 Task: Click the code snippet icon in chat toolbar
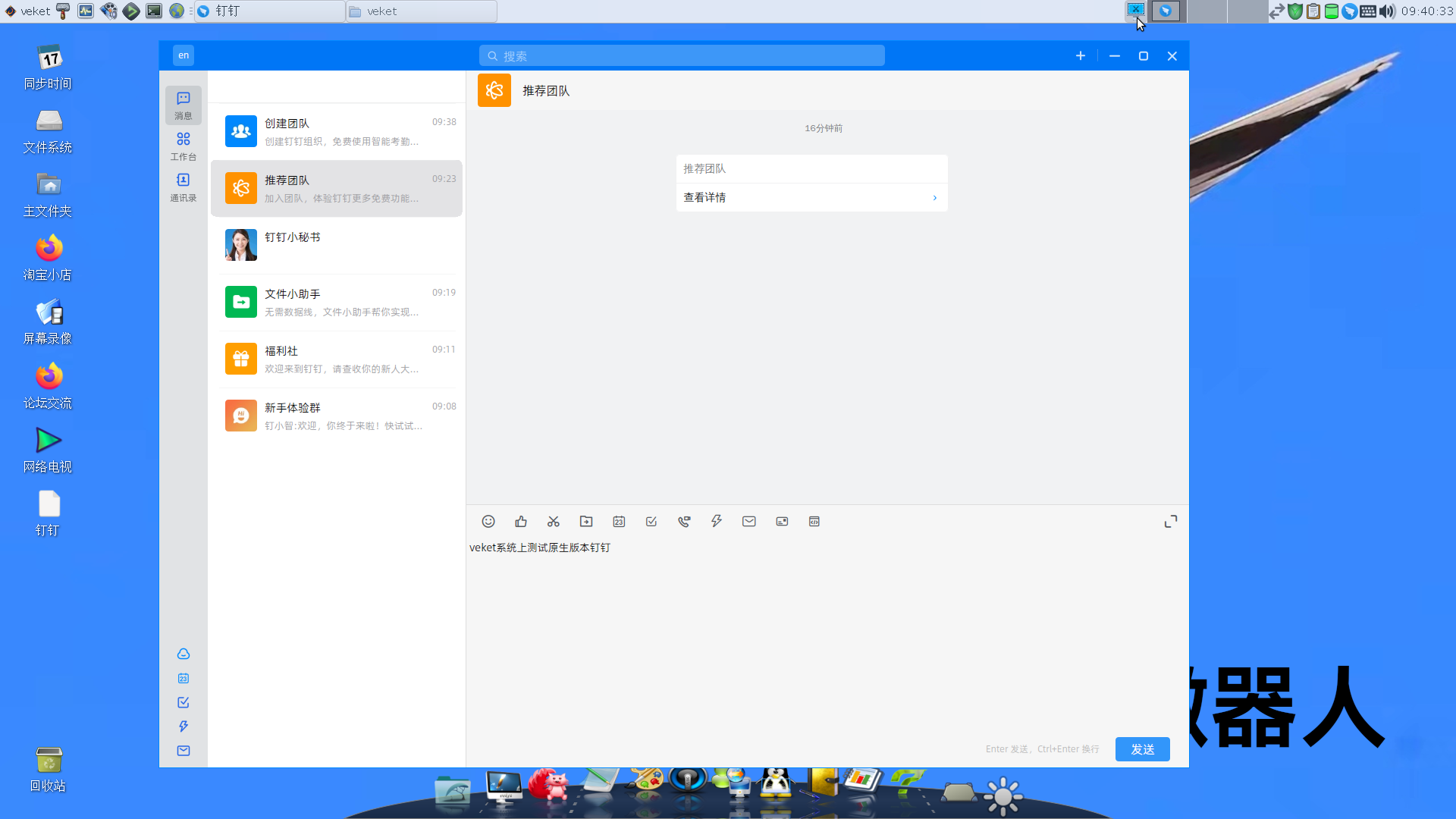(814, 522)
